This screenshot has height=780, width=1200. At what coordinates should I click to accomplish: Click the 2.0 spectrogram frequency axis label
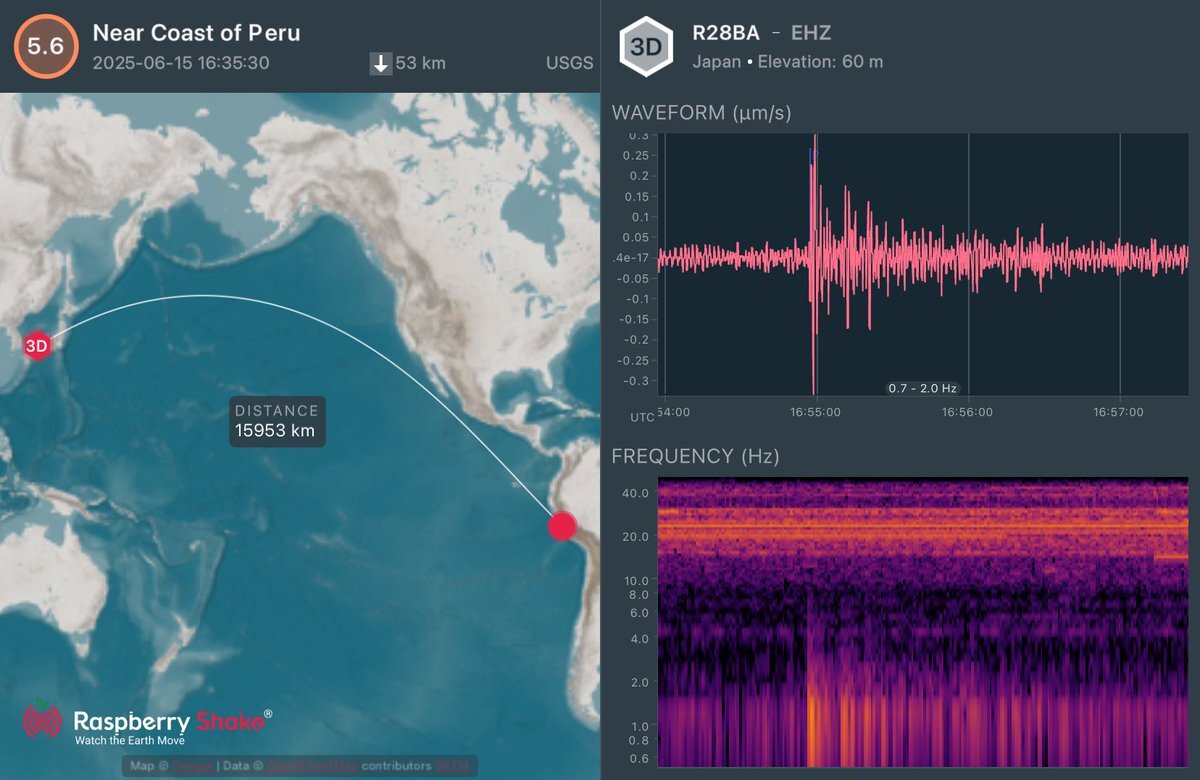point(640,683)
